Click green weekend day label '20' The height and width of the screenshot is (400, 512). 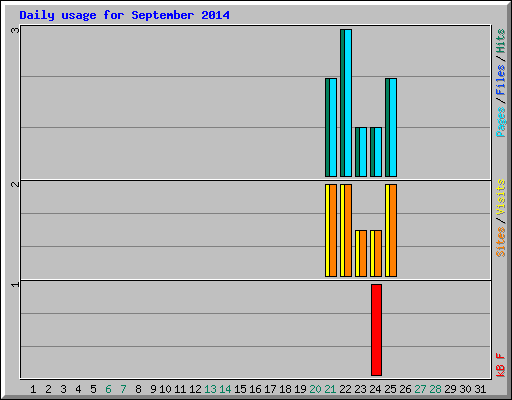(x=315, y=389)
